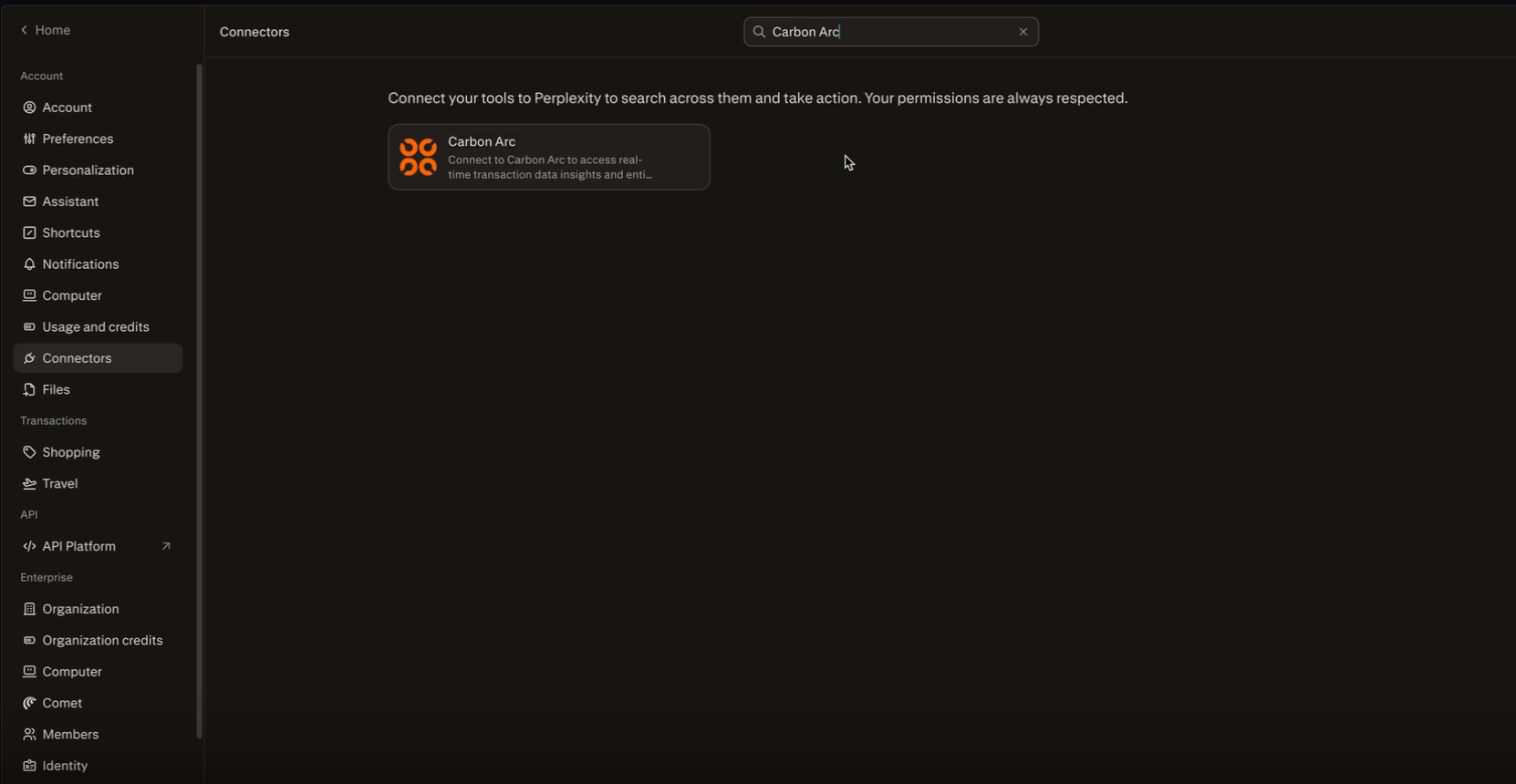1516x784 pixels.
Task: Open the Comet enterprise settings
Action: point(98,703)
